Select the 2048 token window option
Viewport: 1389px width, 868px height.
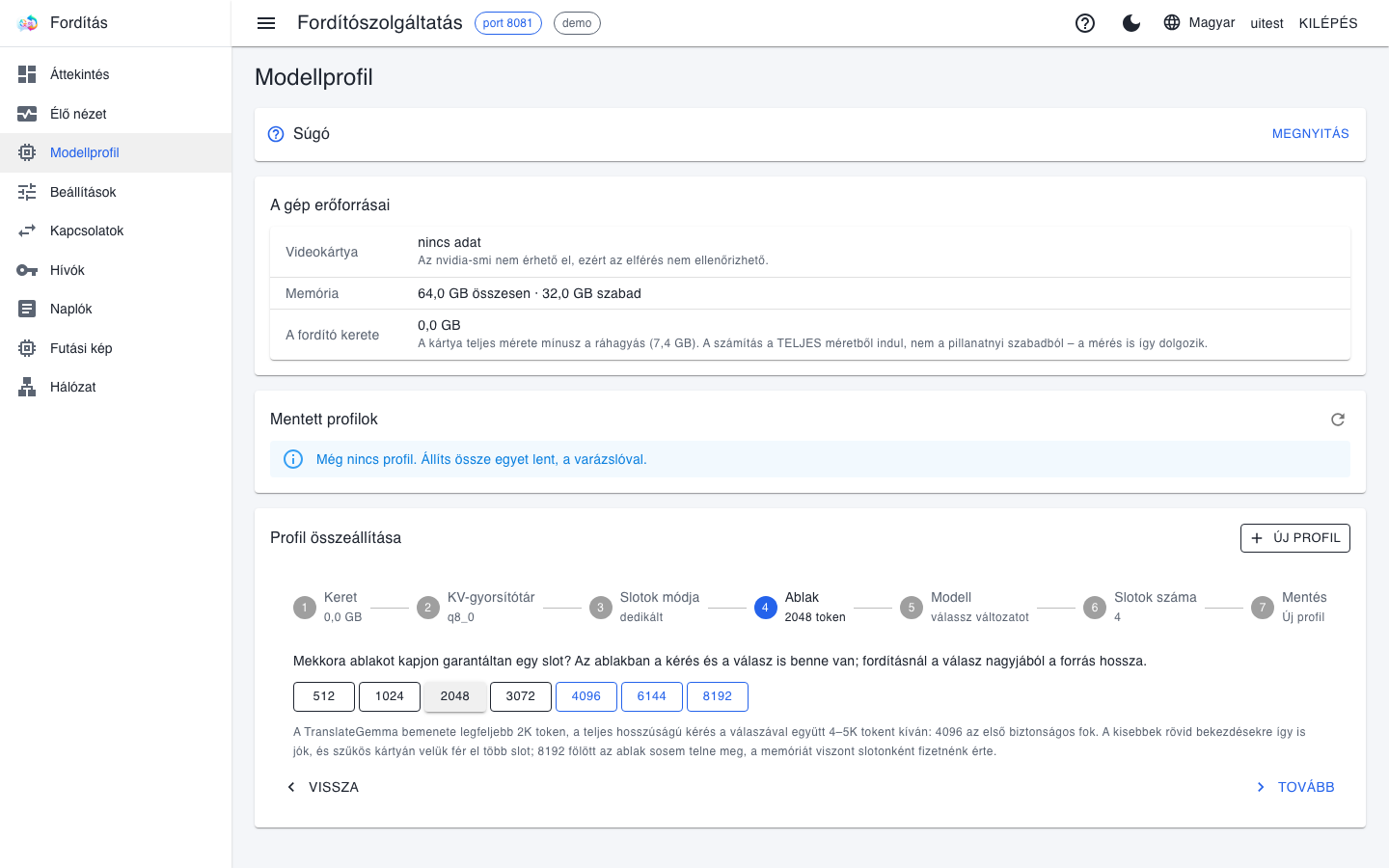pyautogui.click(x=455, y=696)
